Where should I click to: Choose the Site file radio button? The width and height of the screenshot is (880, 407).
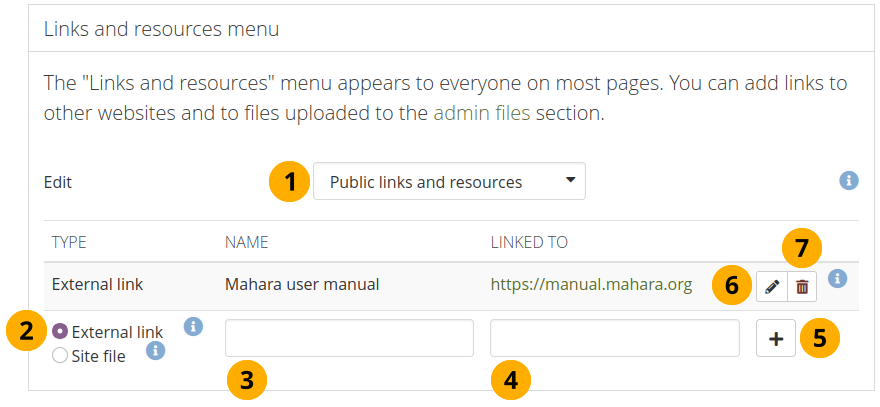pyautogui.click(x=59, y=355)
